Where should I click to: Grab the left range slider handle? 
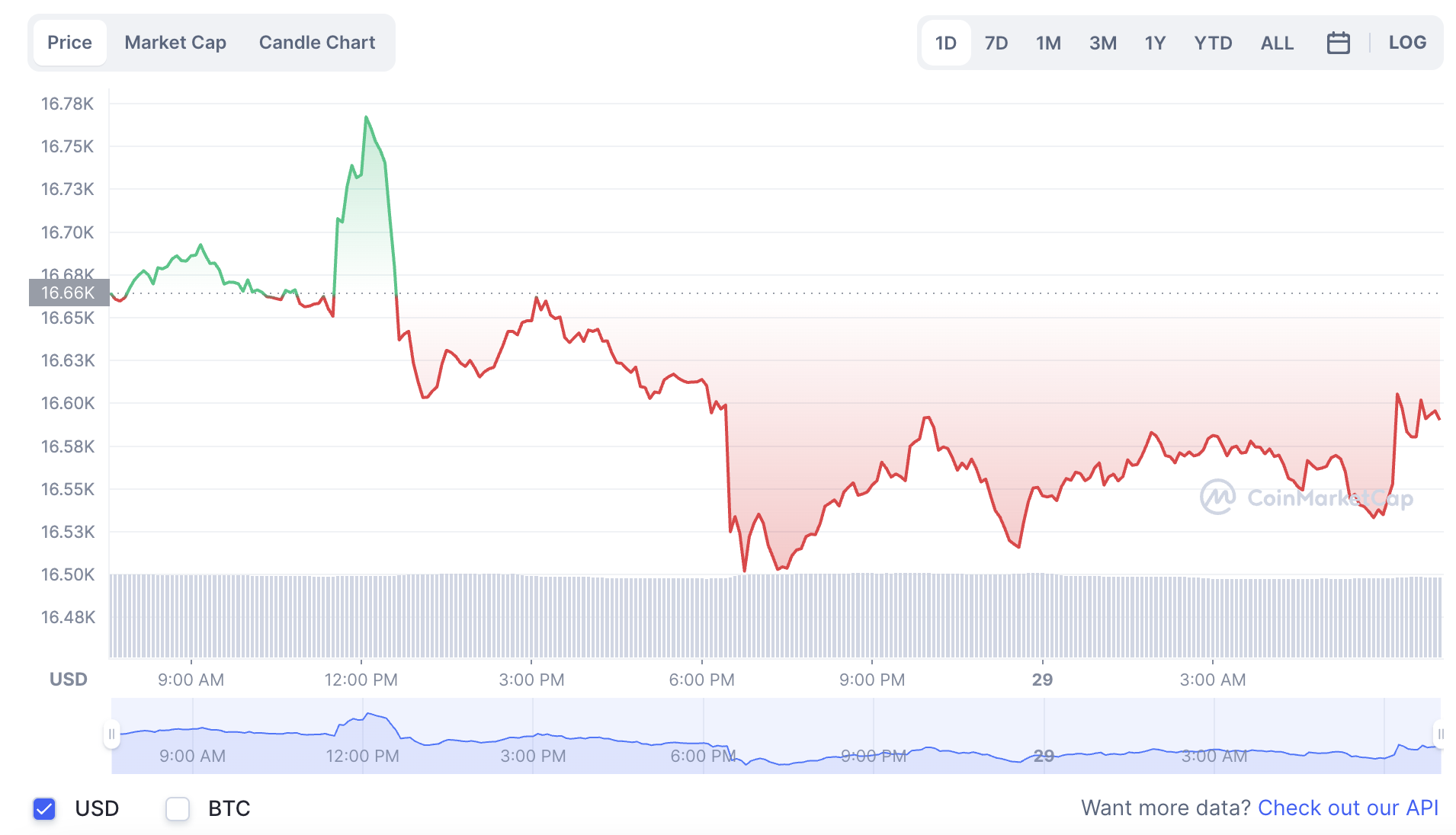pyautogui.click(x=111, y=734)
